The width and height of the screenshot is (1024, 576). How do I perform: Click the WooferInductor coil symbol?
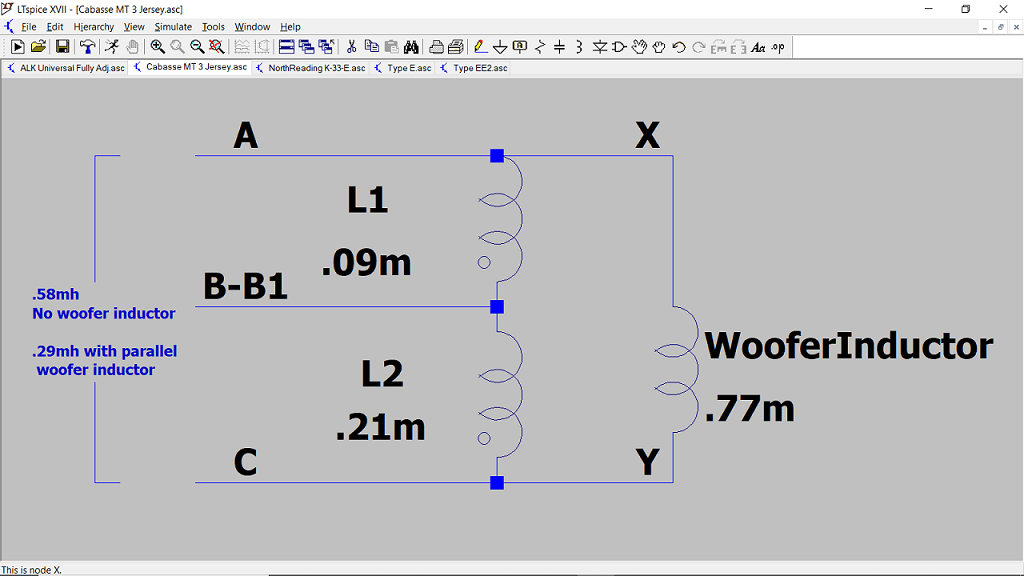(677, 369)
